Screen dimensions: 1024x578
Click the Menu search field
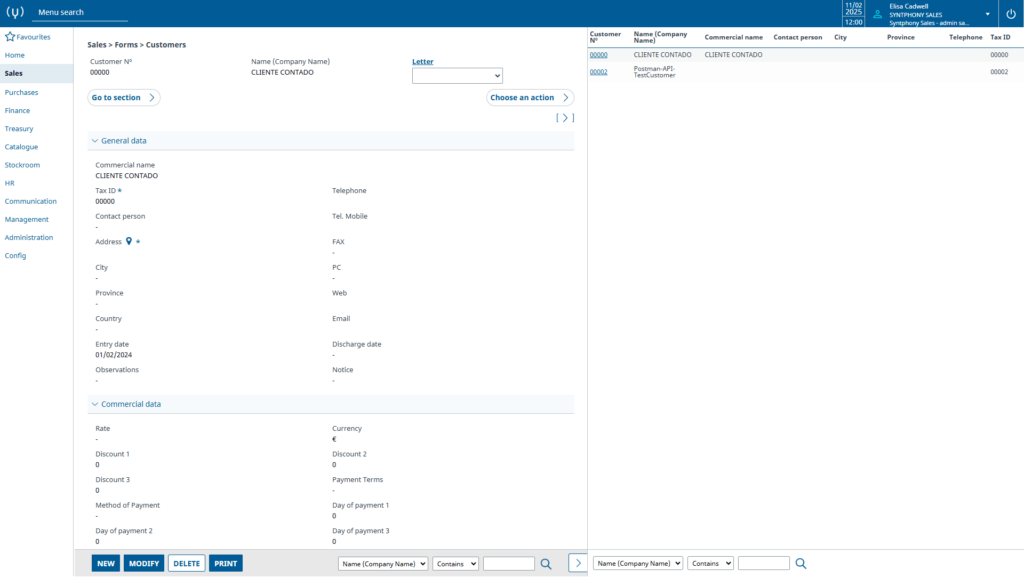(80, 12)
